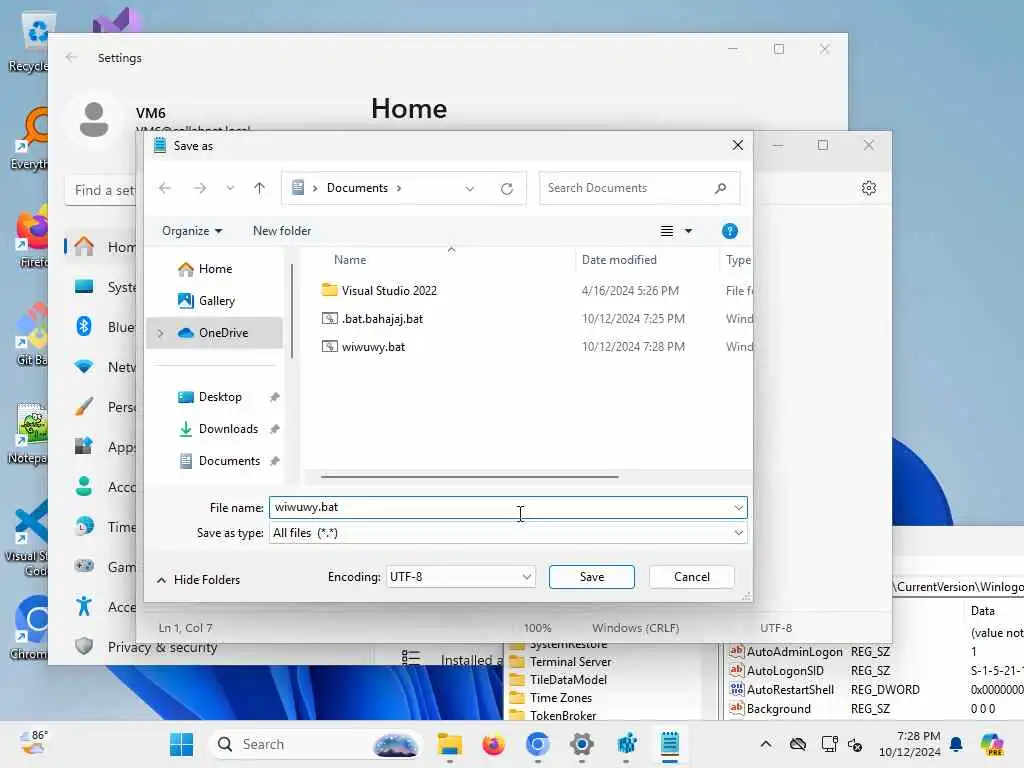
Task: Change the view layout icon
Action: [667, 231]
